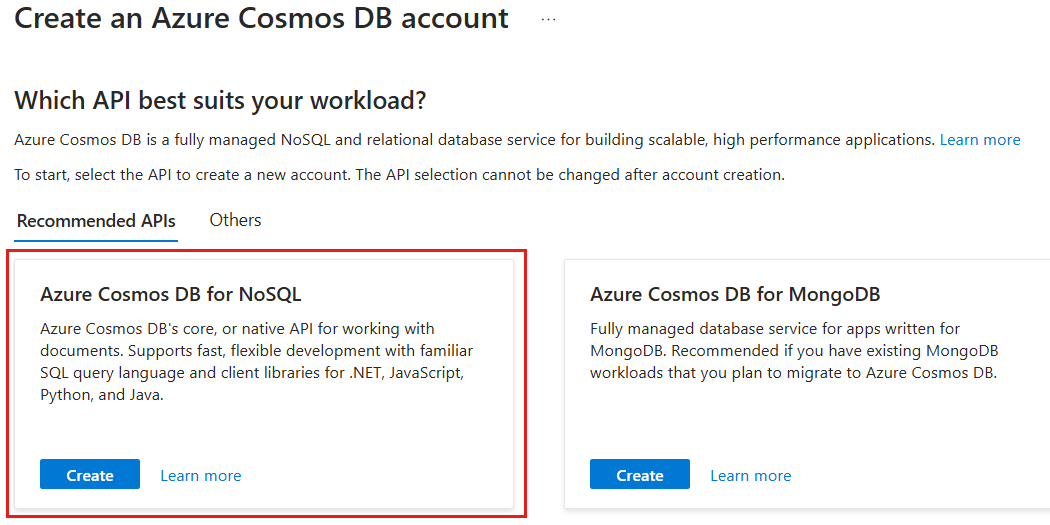This screenshot has width=1050, height=525.
Task: Click the API selection cannot be changed note
Action: point(399,175)
